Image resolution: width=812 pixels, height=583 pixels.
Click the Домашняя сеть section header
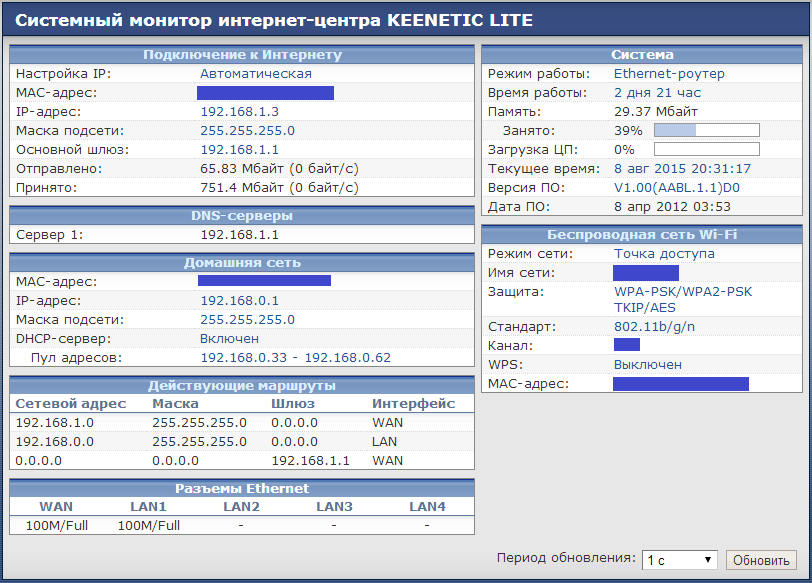(242, 263)
